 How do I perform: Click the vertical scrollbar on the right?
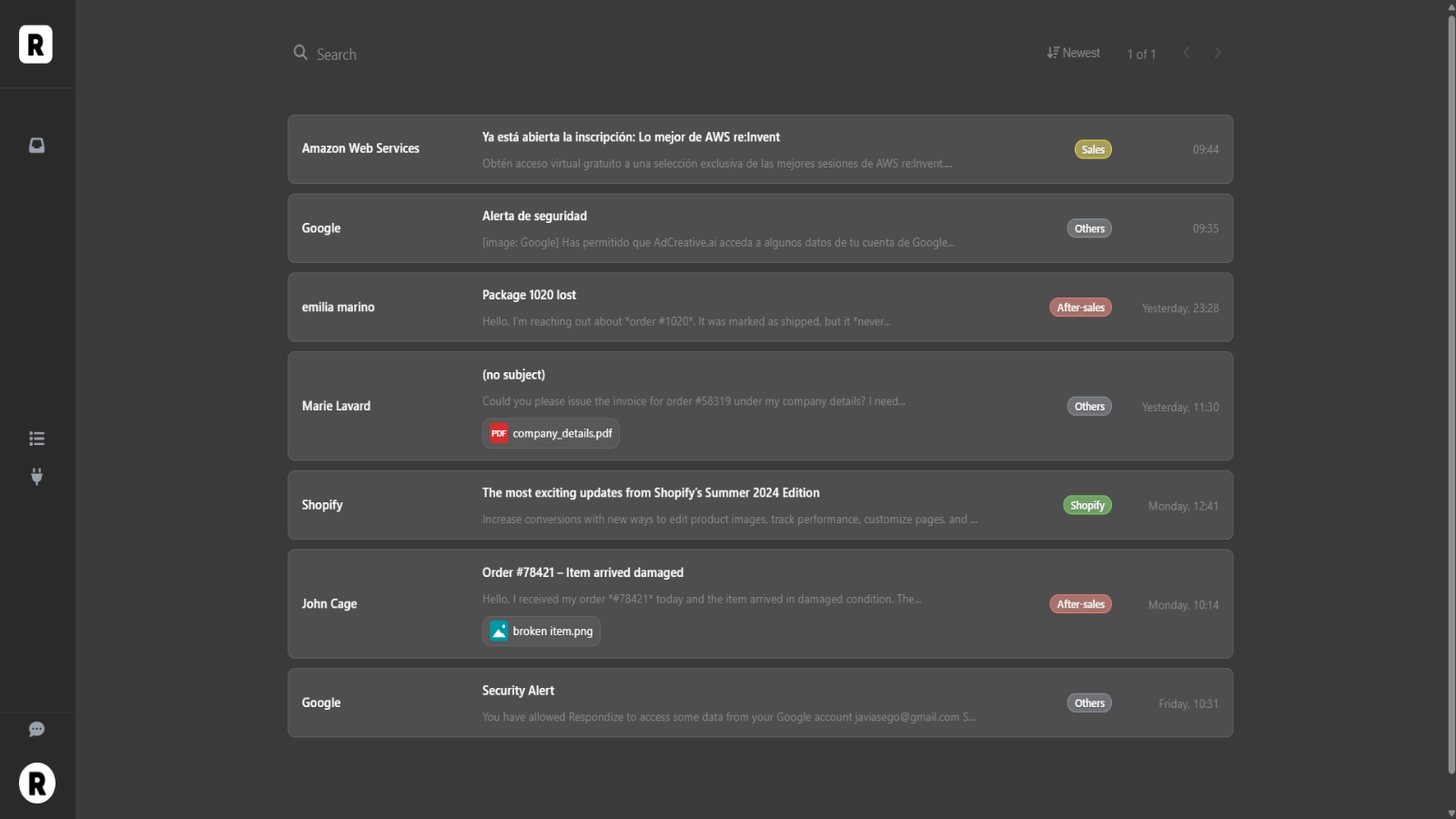(1451, 391)
